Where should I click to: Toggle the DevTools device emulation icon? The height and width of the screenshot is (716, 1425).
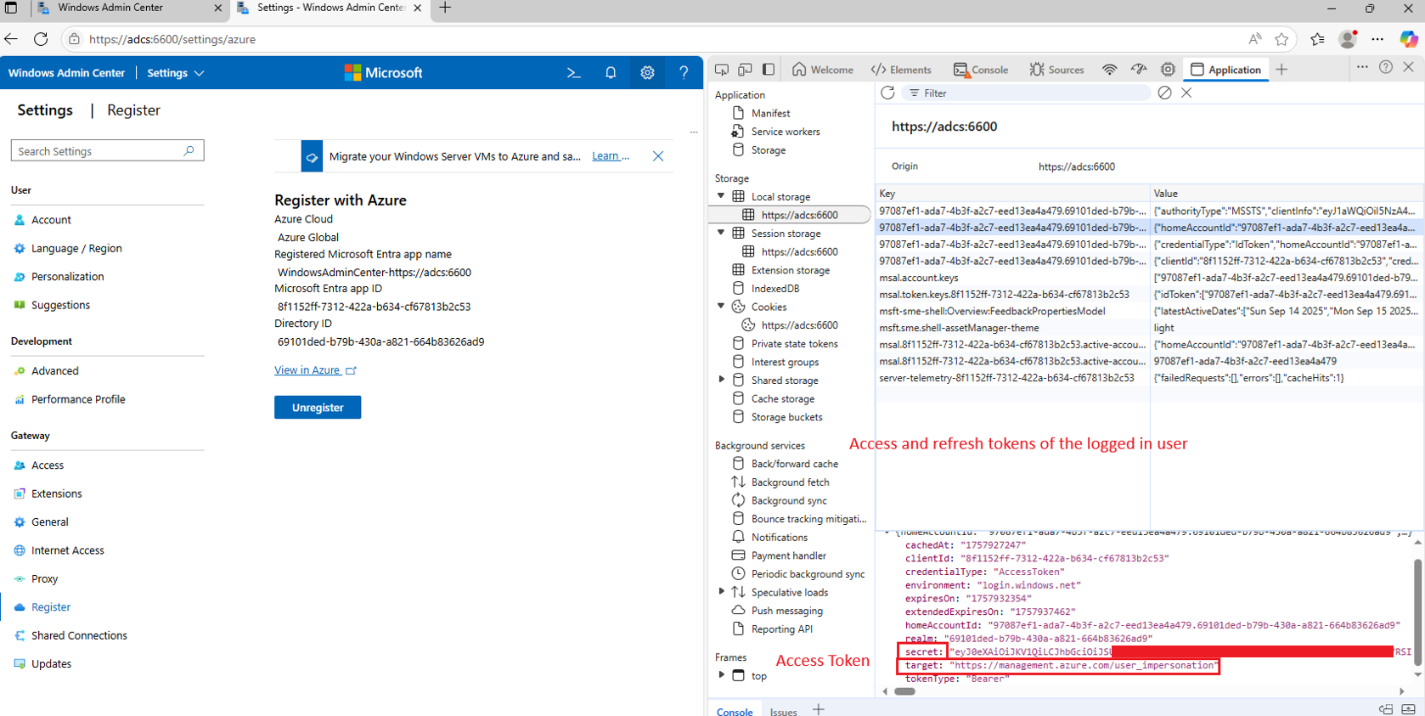(745, 70)
